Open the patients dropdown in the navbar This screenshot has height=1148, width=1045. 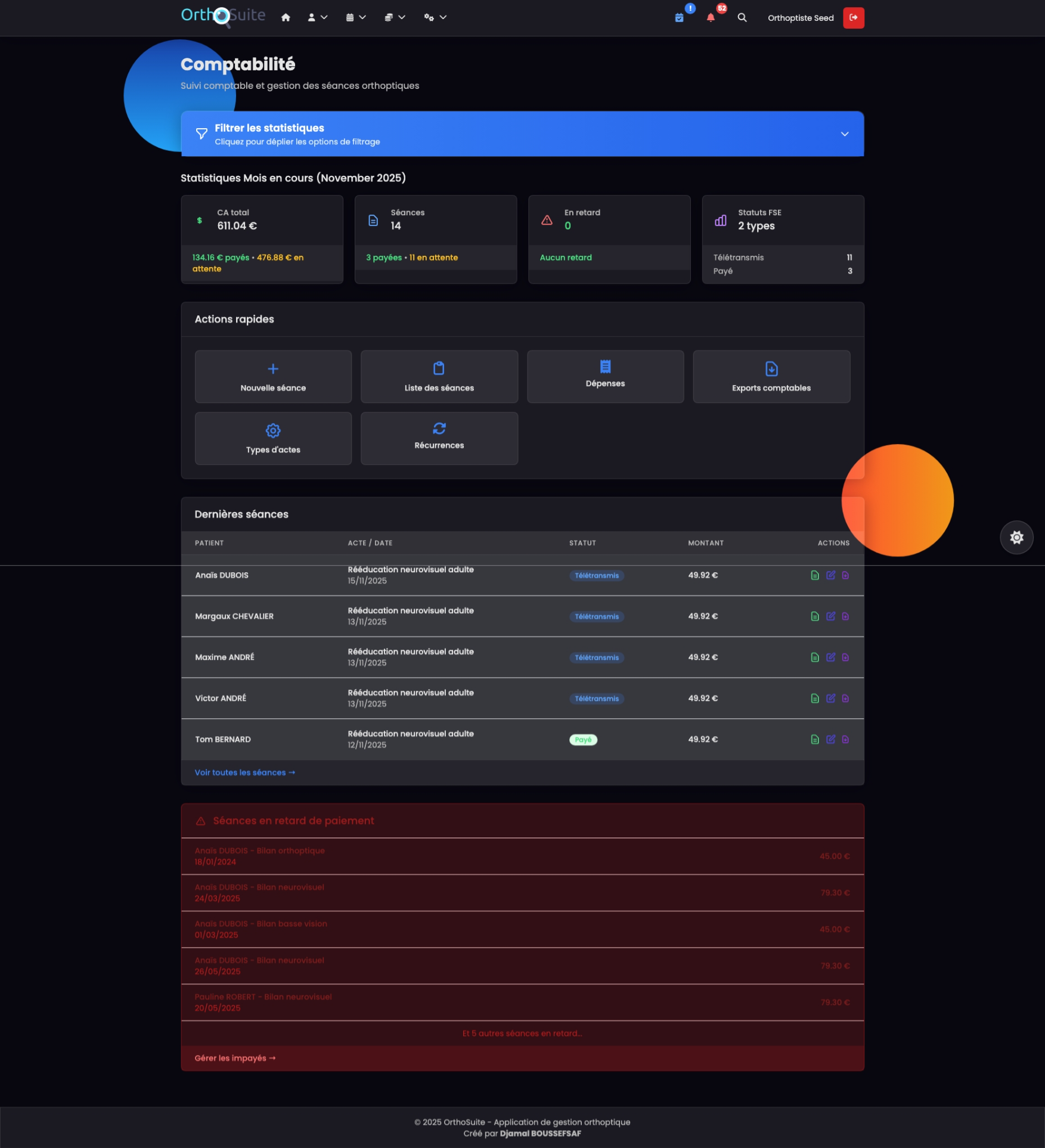pos(318,17)
